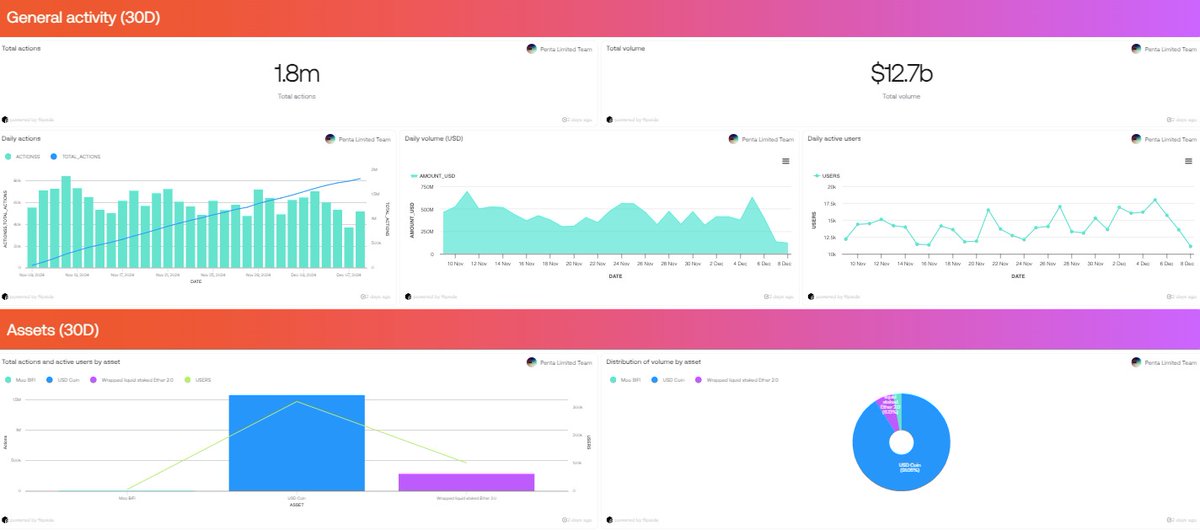This screenshot has width=1200, height=530.
Task: Click the Daily active users card title
Action: pos(834,138)
